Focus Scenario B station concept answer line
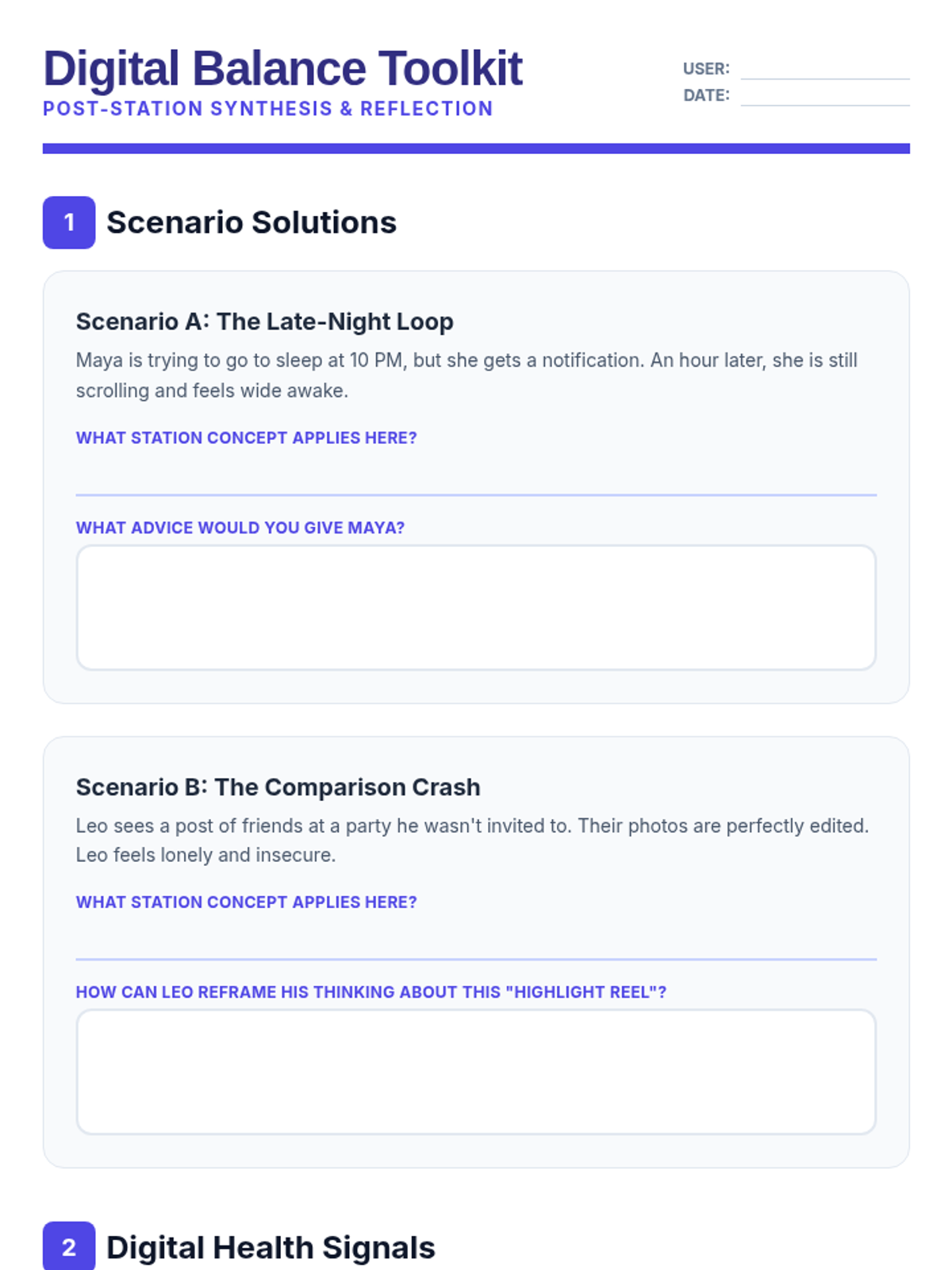The height and width of the screenshot is (1270, 952). coord(476,942)
